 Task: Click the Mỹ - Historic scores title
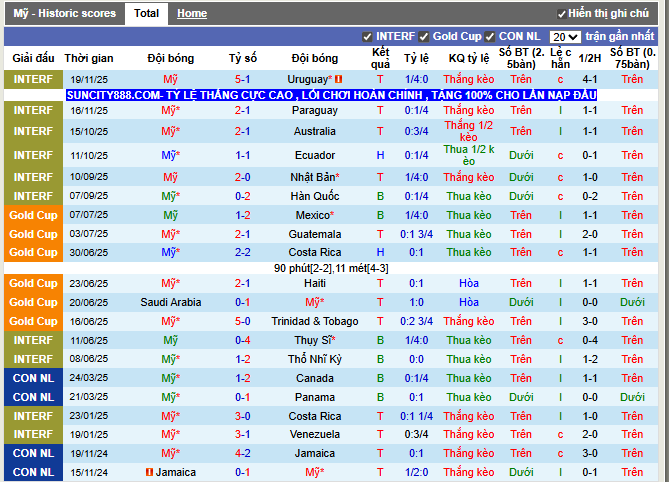(x=64, y=14)
